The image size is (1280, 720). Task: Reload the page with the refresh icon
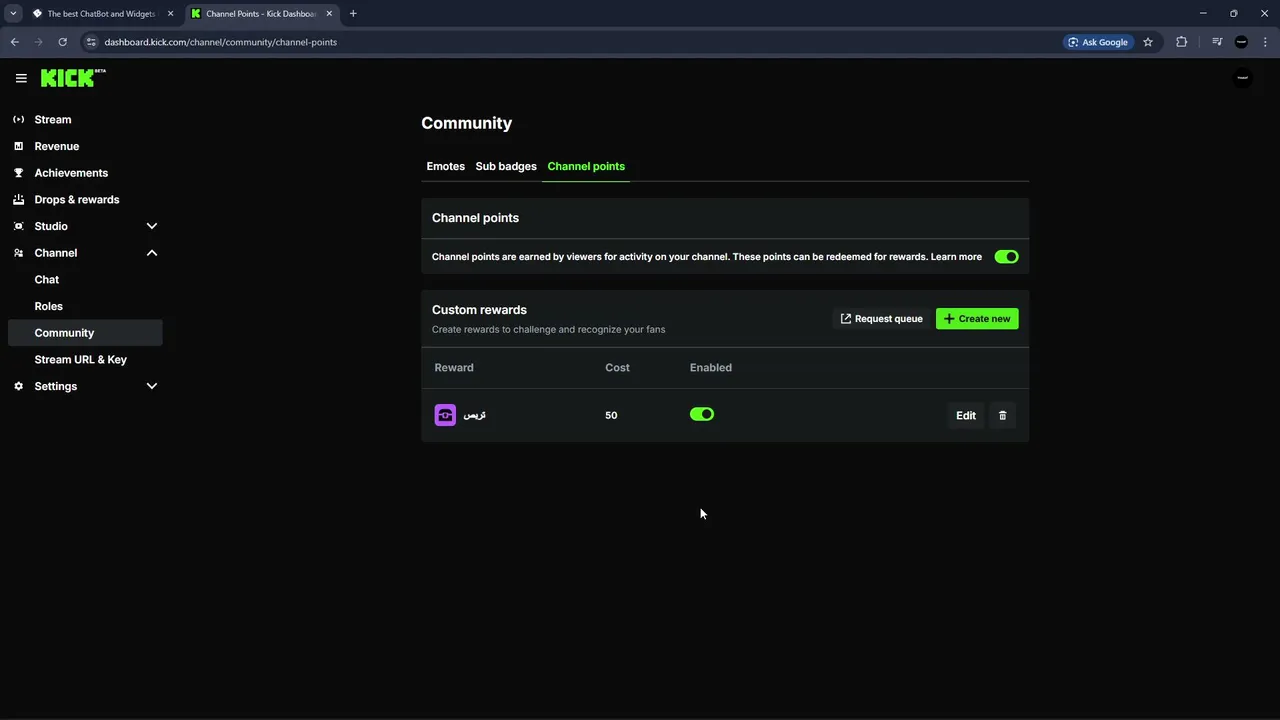pos(62,42)
